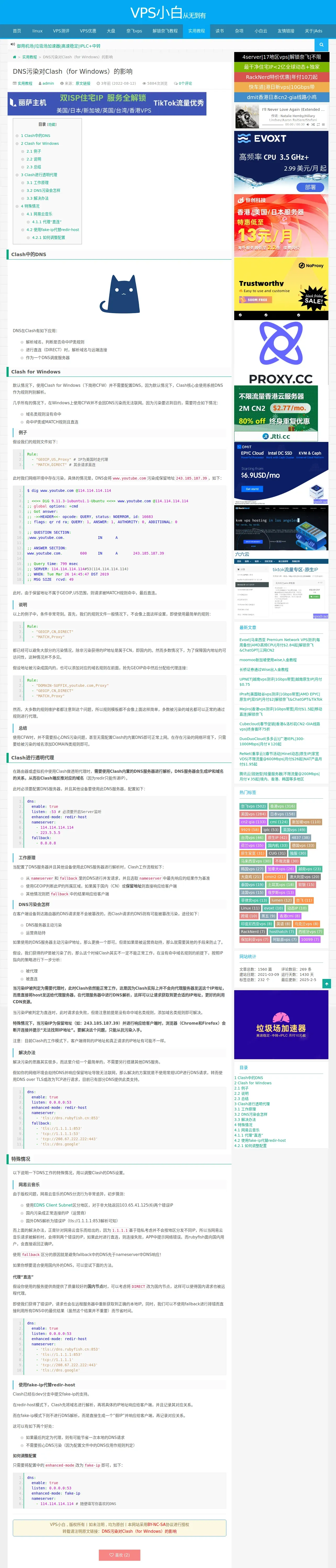This screenshot has width=336, height=1568.
Task: Click the 实用教程 breadcrumb link
Action: click(x=29, y=57)
